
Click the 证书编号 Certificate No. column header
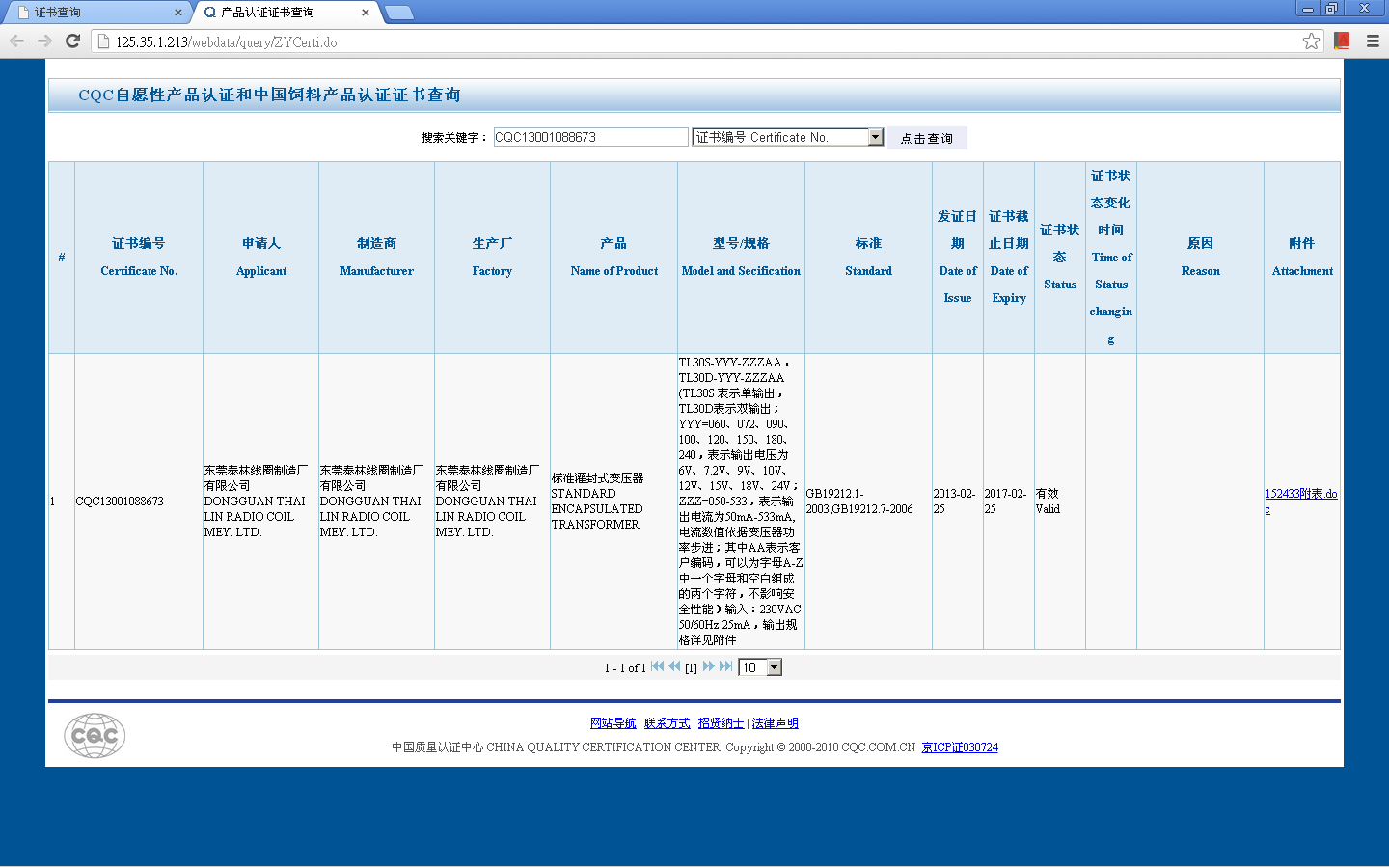click(139, 258)
